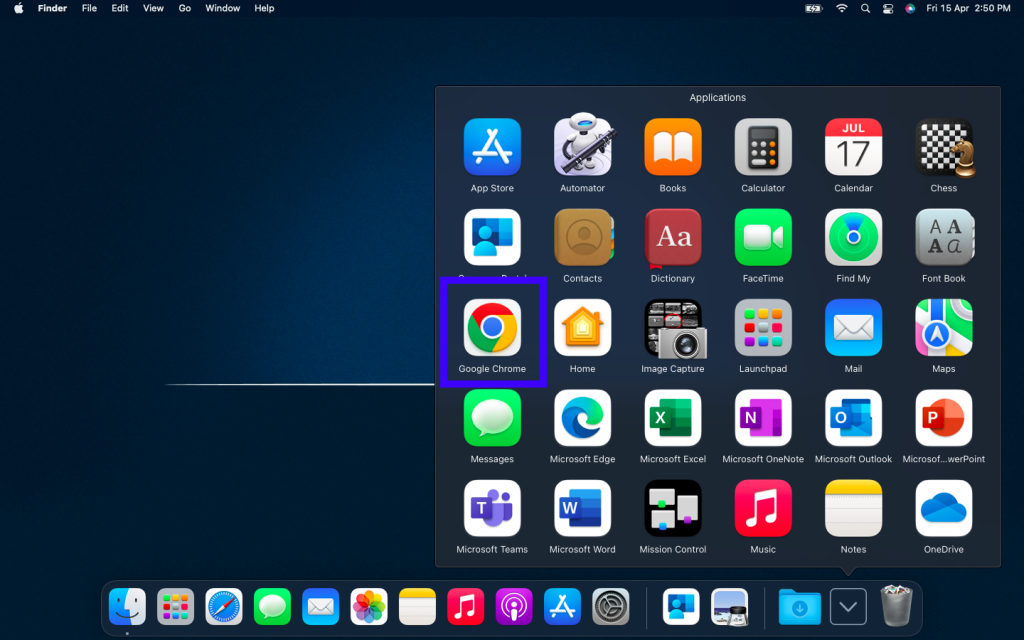Open the partially hidden app left of Contacts
Viewport: 1024px width, 640px height.
tap(492, 237)
